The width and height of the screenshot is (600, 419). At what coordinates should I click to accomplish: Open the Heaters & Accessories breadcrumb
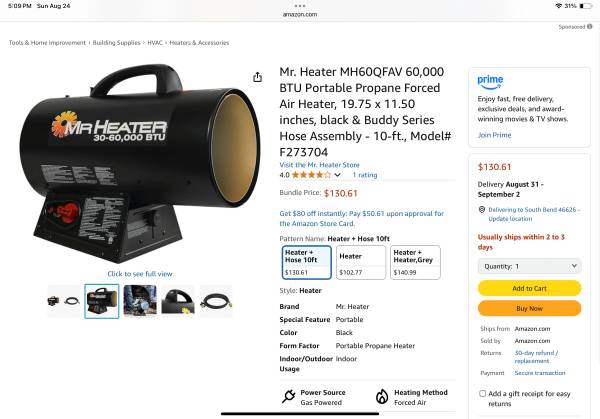(199, 43)
